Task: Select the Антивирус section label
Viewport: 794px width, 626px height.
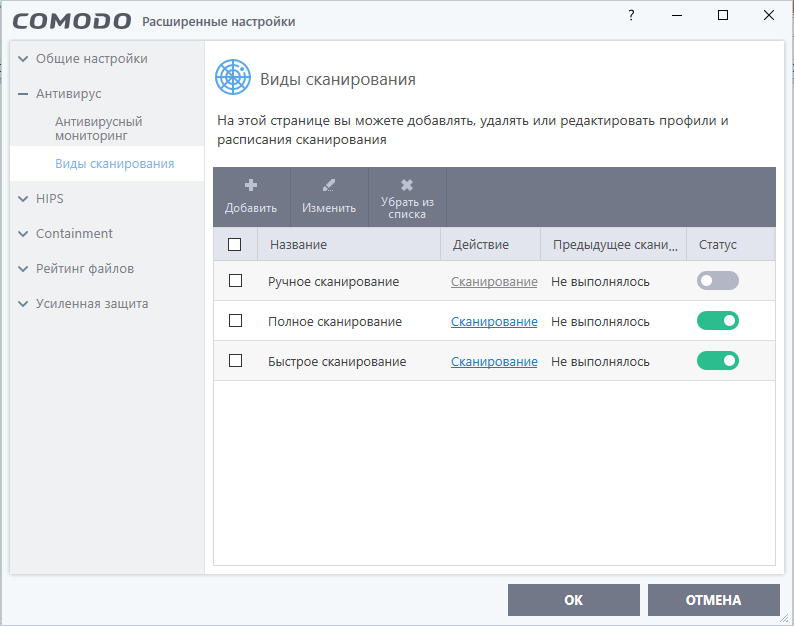Action: tap(68, 94)
